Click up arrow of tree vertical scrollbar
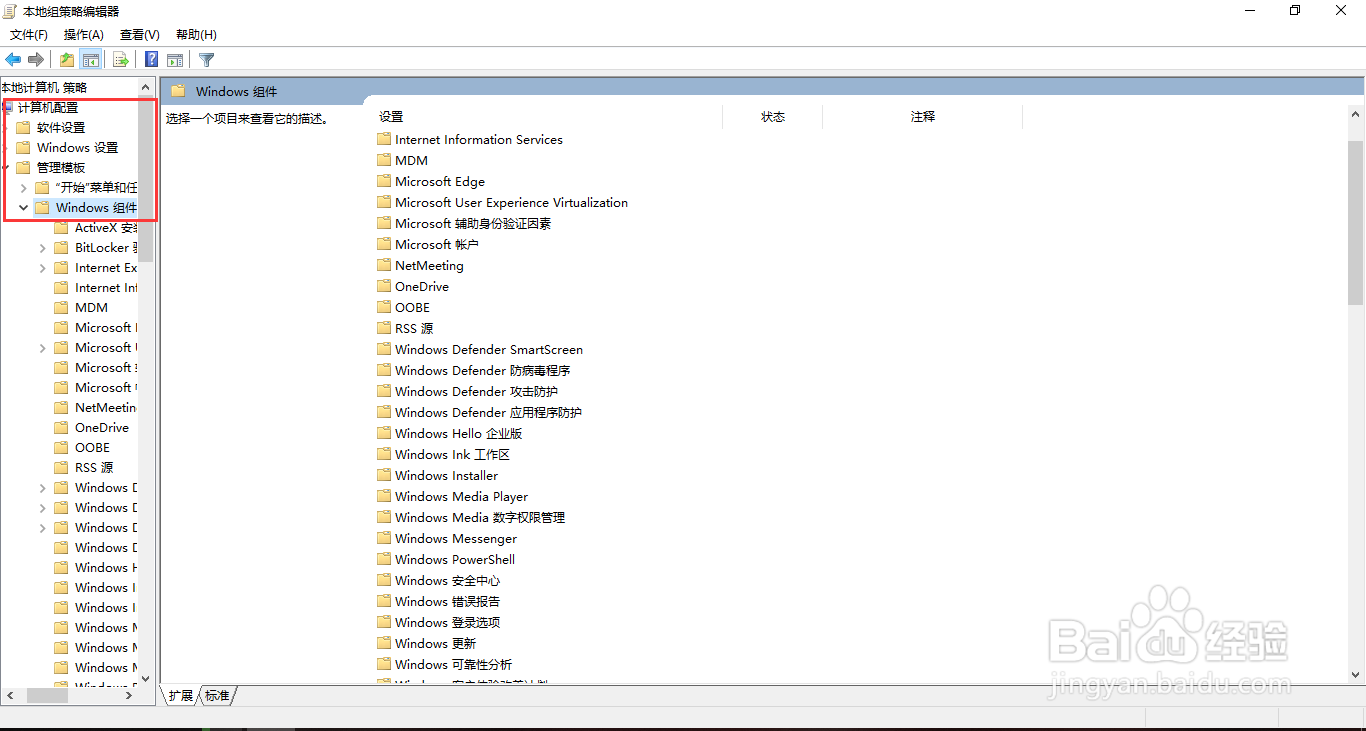The height and width of the screenshot is (731, 1366). [147, 87]
